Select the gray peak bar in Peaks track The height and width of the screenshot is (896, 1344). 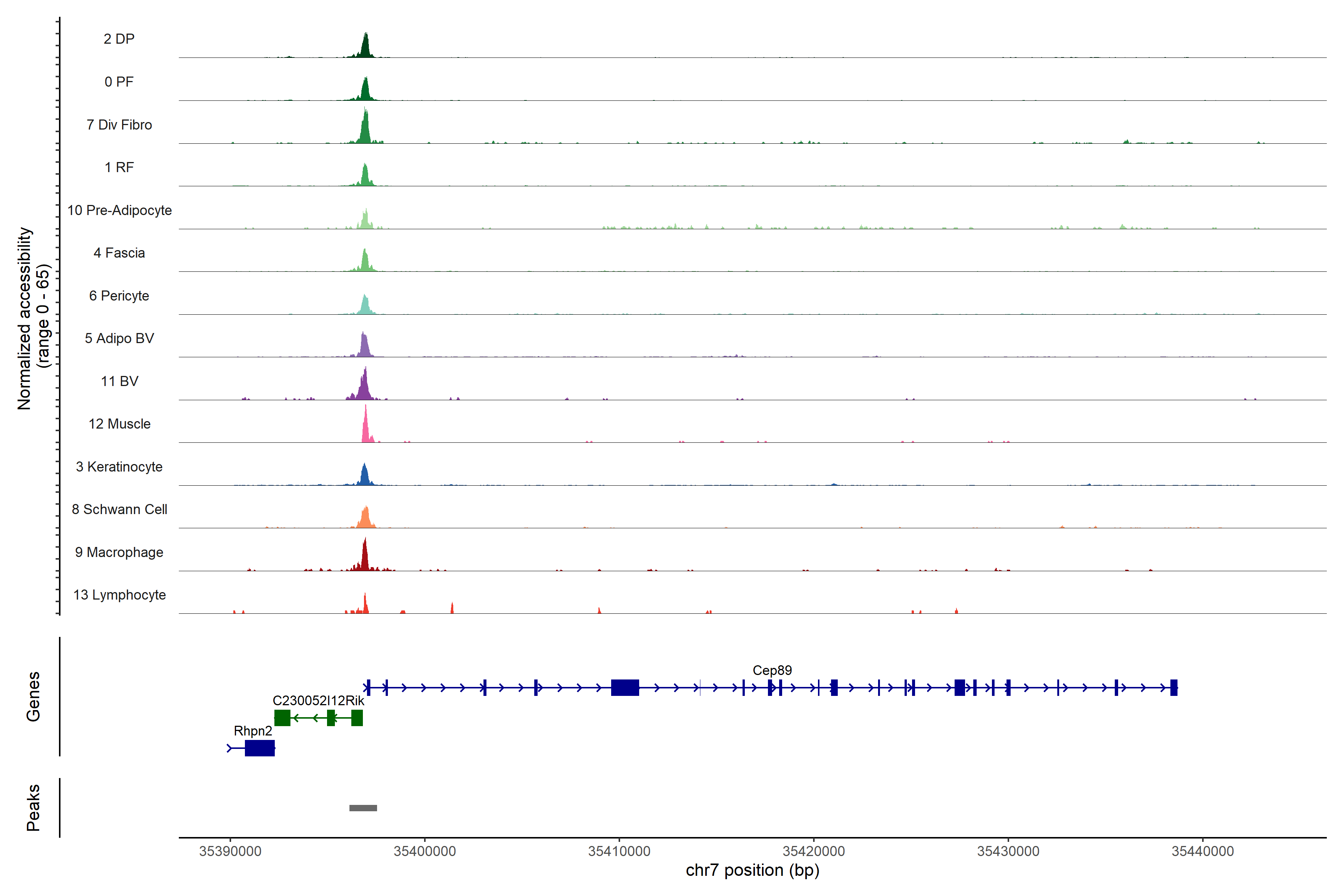click(x=363, y=808)
